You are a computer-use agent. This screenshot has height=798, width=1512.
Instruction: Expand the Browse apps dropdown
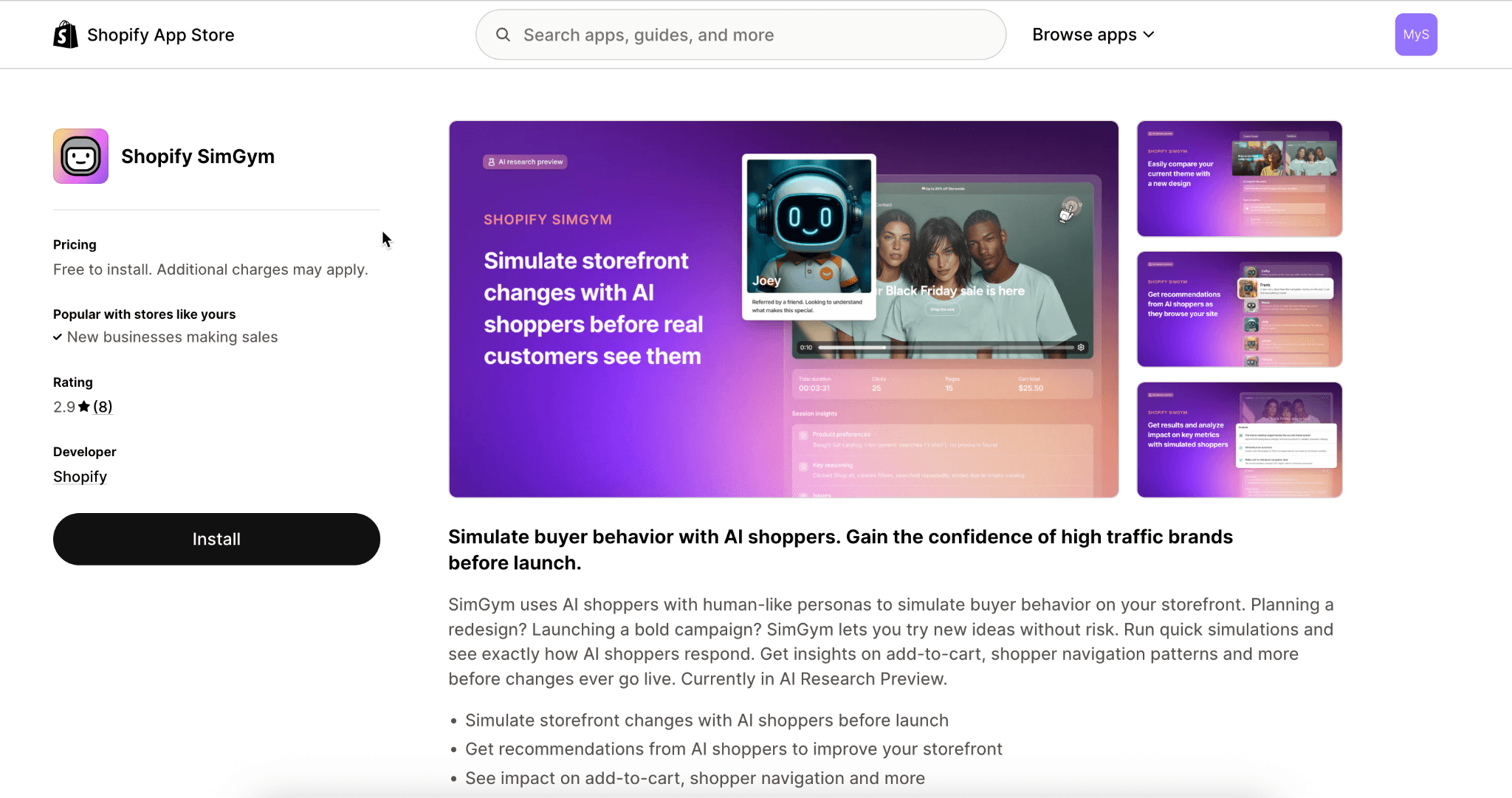(1084, 35)
